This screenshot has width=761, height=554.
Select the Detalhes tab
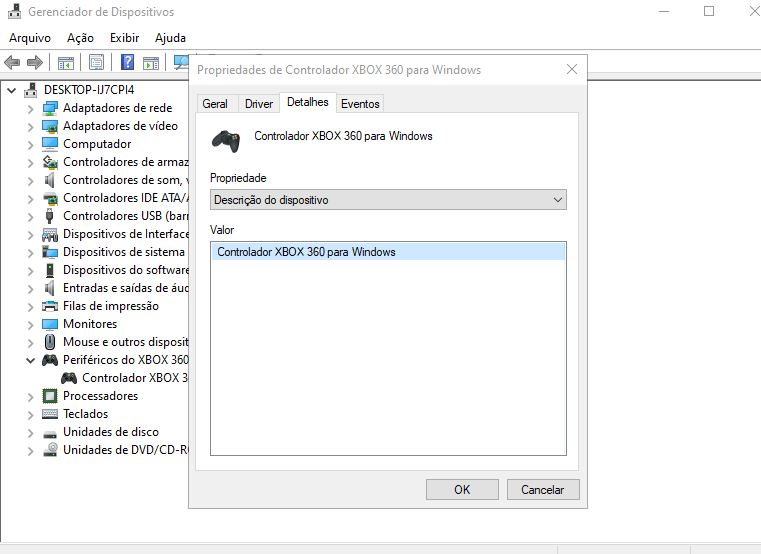coord(308,102)
